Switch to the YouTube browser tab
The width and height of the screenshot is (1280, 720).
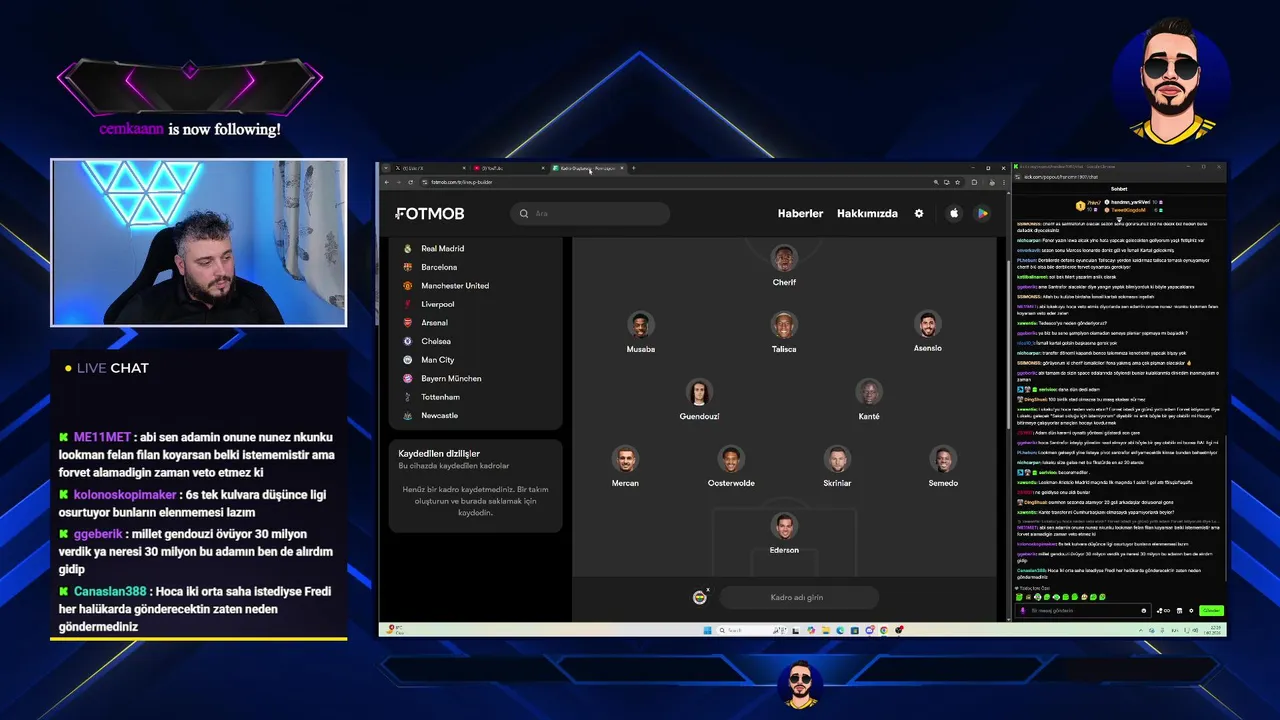508,168
